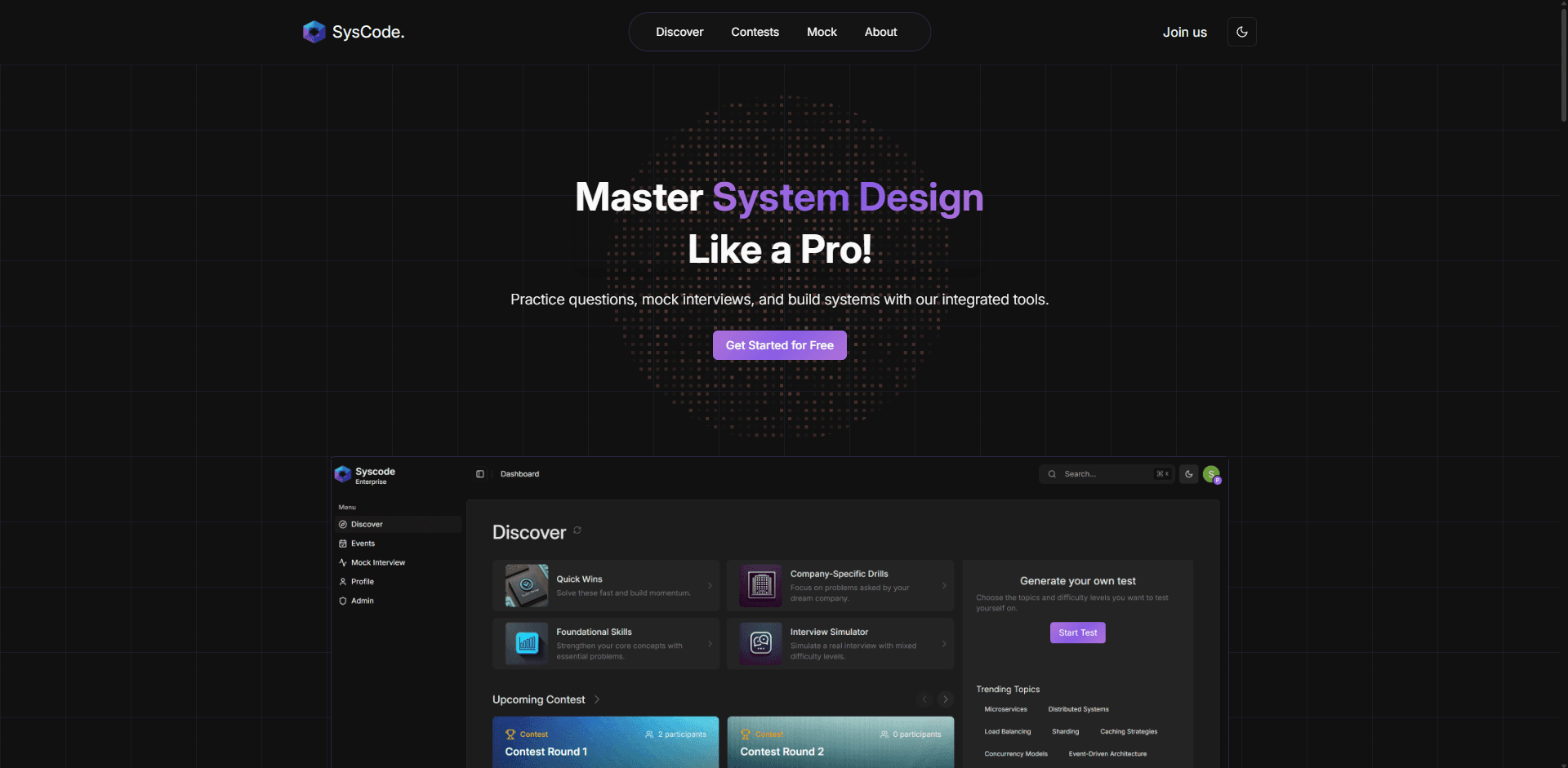The image size is (1568, 768).
Task: Click the Start Test button
Action: [x=1078, y=633]
